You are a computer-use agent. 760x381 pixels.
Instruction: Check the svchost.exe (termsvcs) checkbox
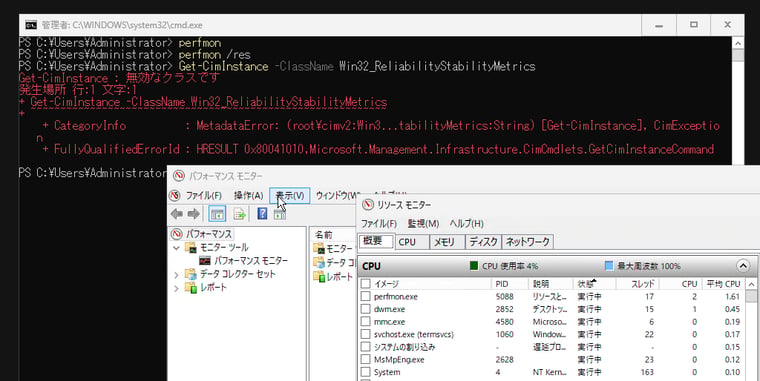tap(366, 334)
